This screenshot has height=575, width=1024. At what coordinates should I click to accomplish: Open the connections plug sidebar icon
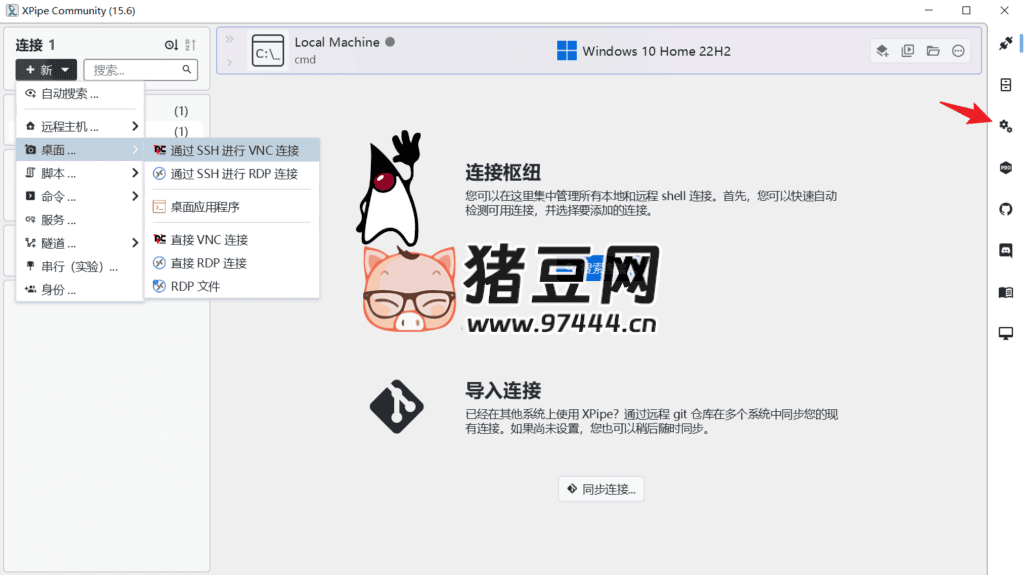point(1006,43)
